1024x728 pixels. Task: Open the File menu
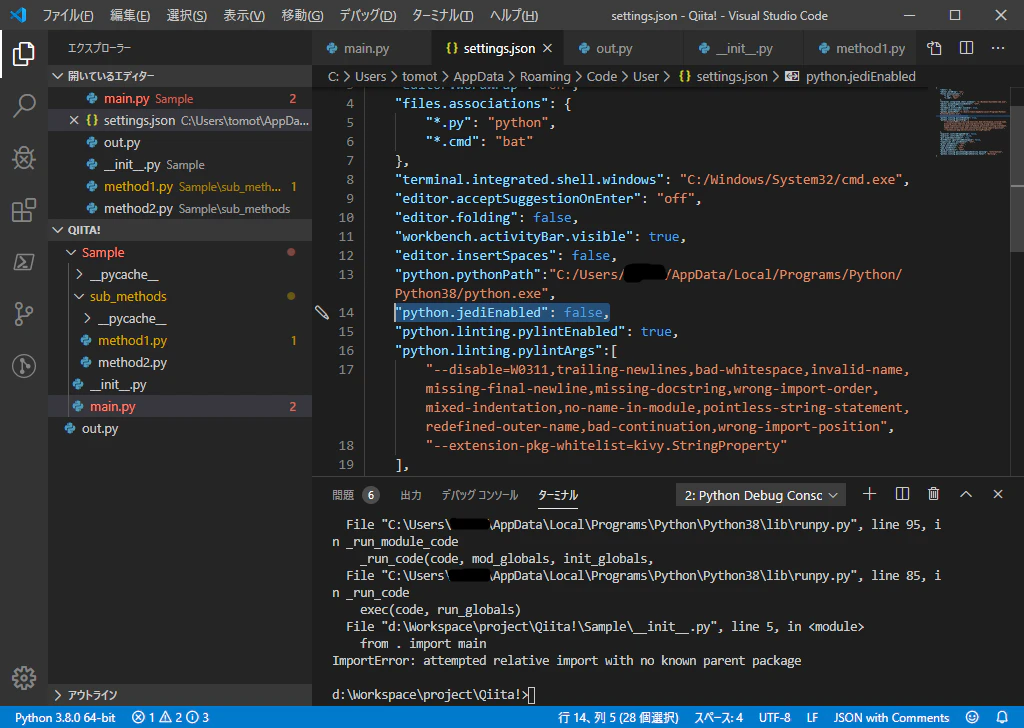point(68,16)
